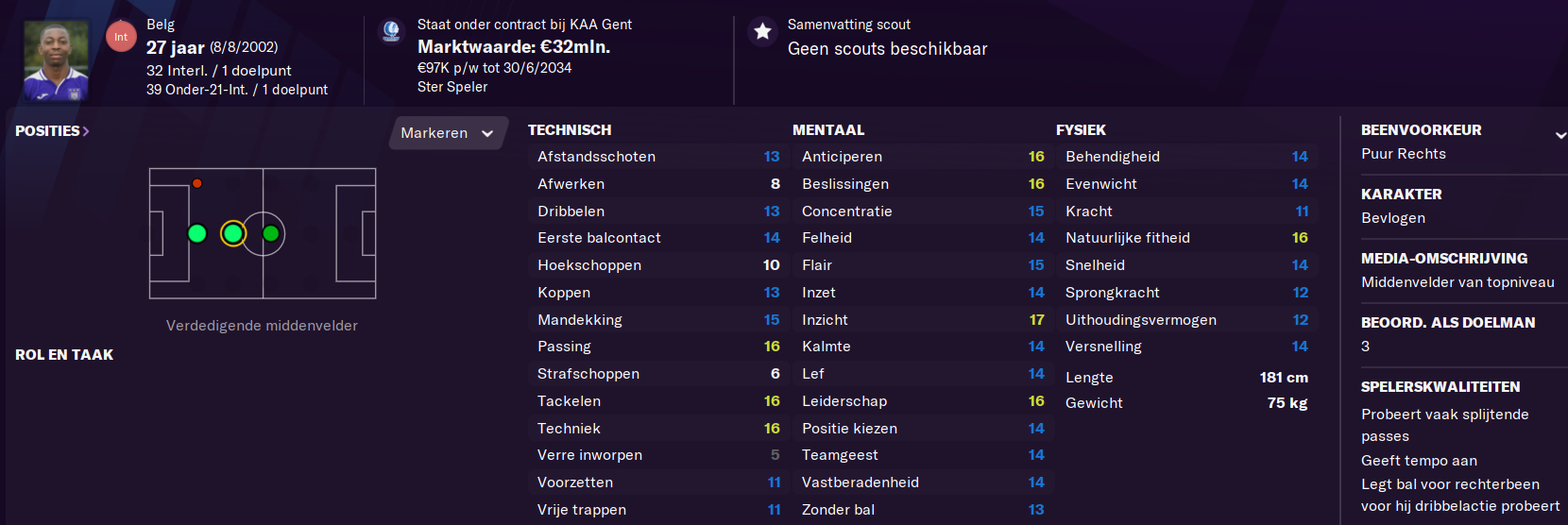Click the small red position dot on the pitch

tap(197, 183)
